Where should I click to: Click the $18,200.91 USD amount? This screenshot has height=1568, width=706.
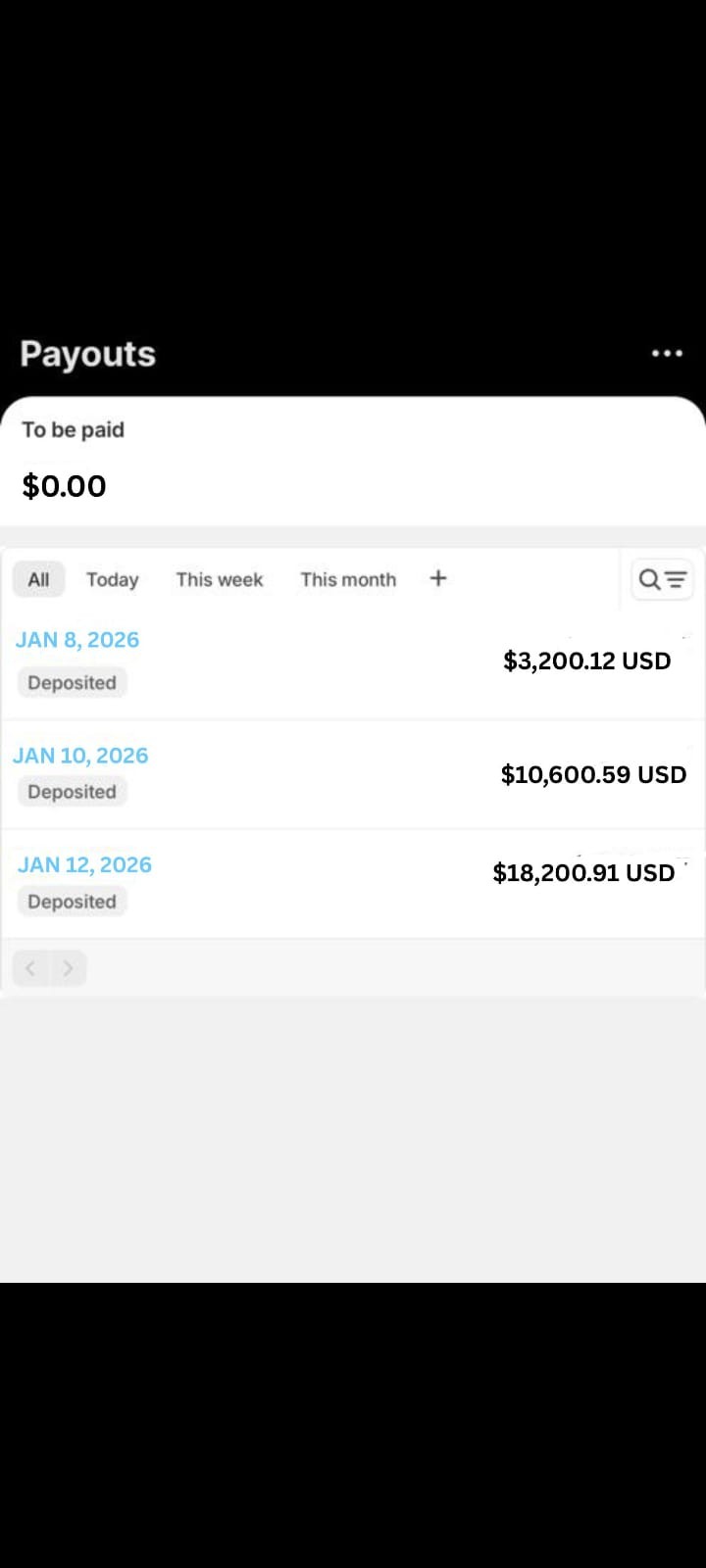[583, 872]
